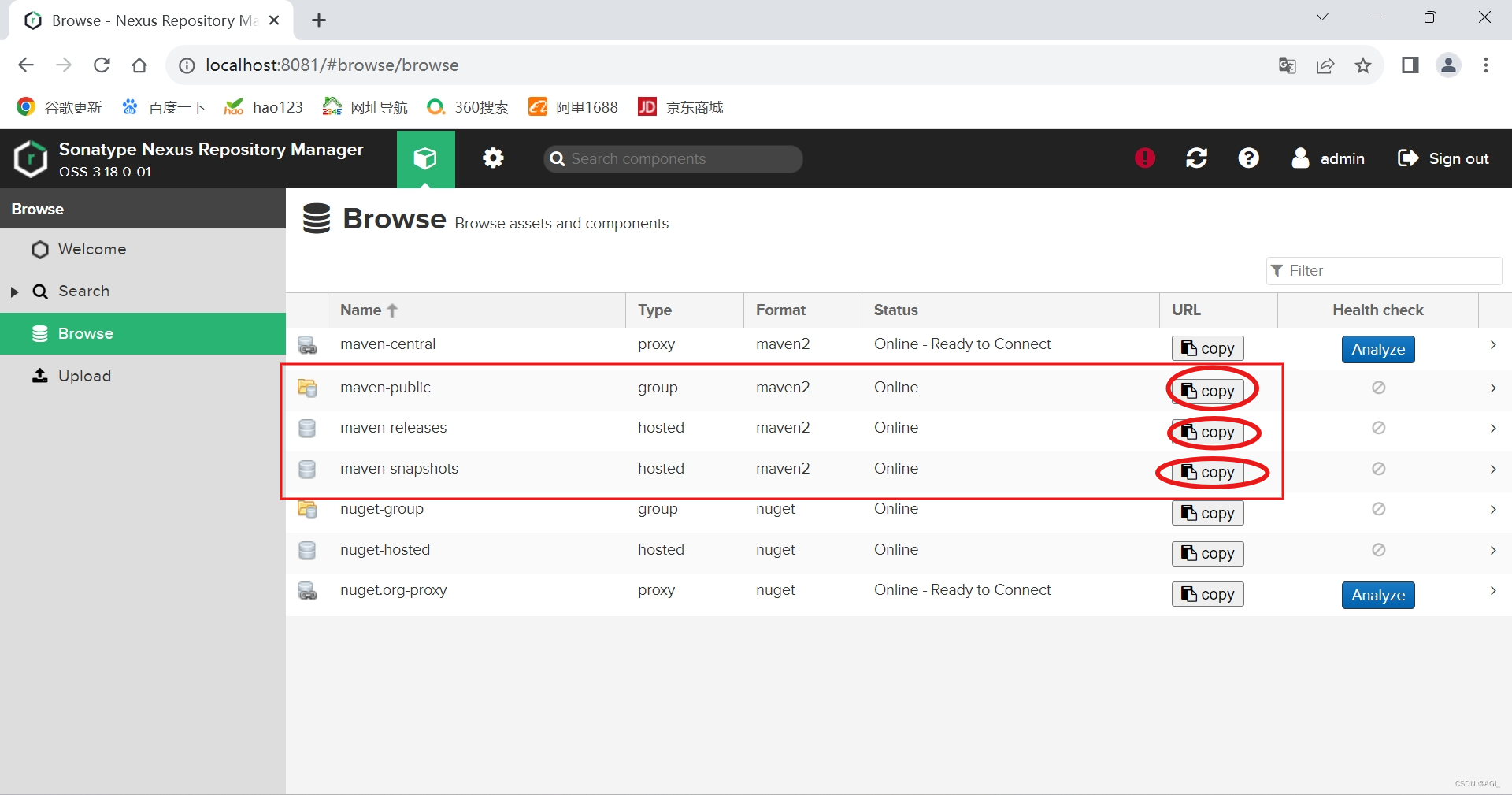This screenshot has height=795, width=1512.
Task: Click the maven-public health check disabled icon
Action: point(1378,388)
